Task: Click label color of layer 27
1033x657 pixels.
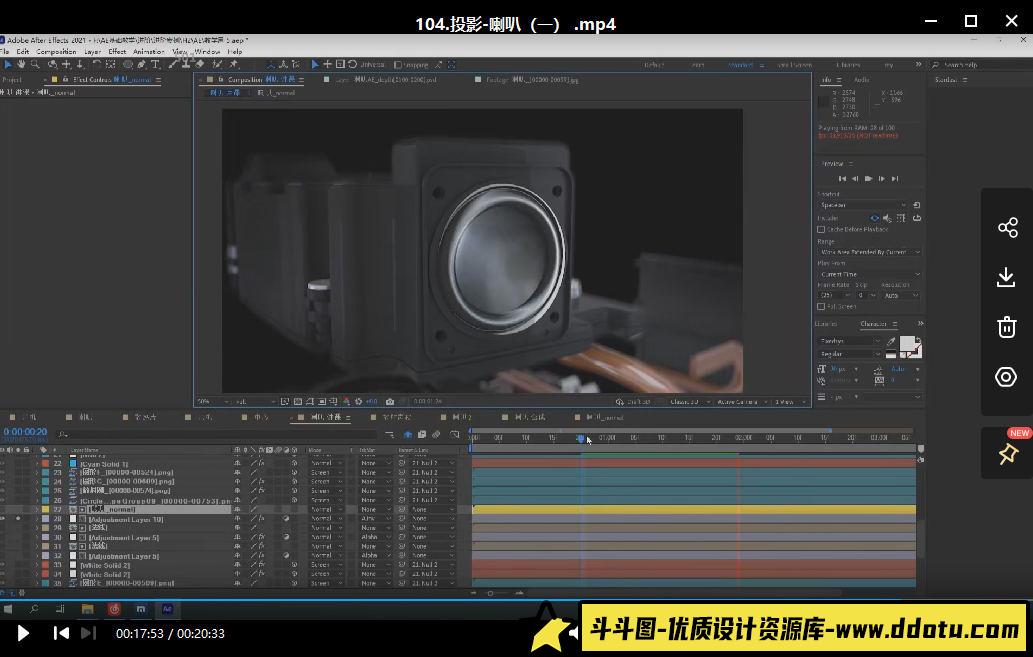Action: 45,509
